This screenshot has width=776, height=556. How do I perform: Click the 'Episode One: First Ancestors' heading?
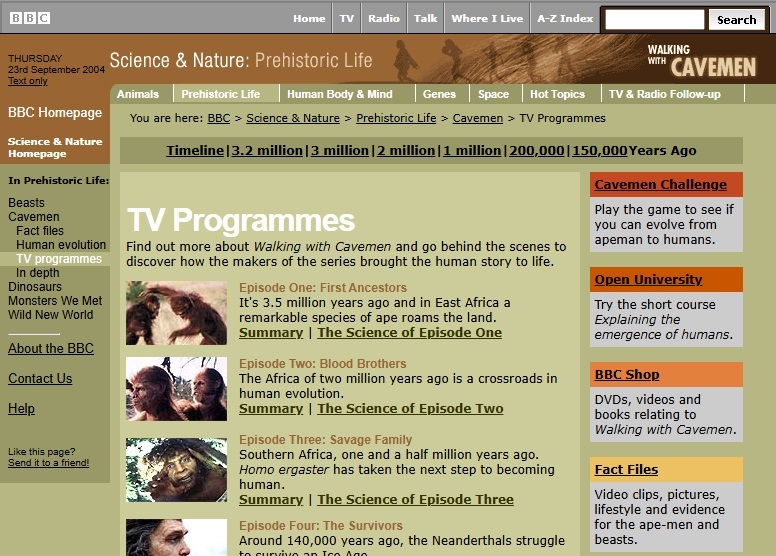[323, 288]
